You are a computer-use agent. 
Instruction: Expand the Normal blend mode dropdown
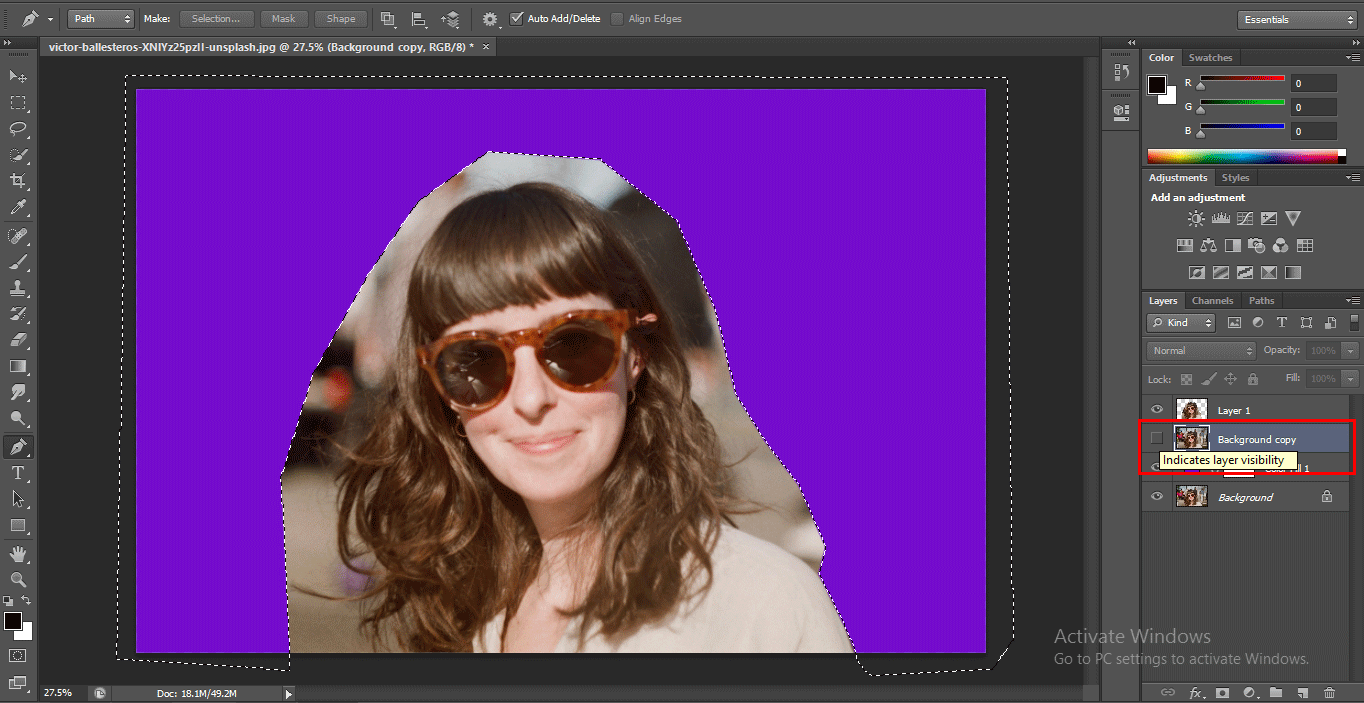coord(1200,351)
